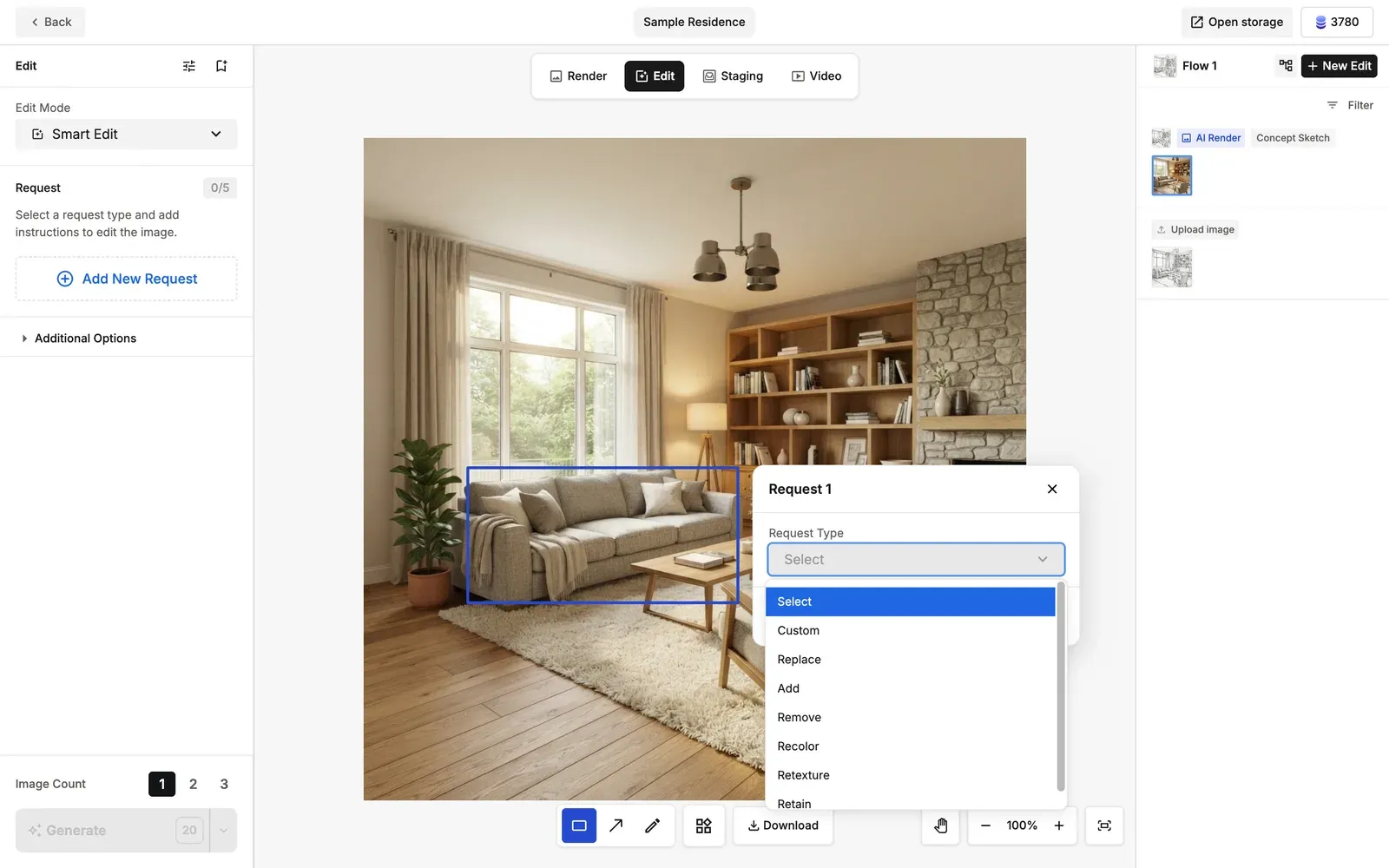Click the Back button
Viewport: 1389px width, 868px height.
pyautogui.click(x=50, y=22)
